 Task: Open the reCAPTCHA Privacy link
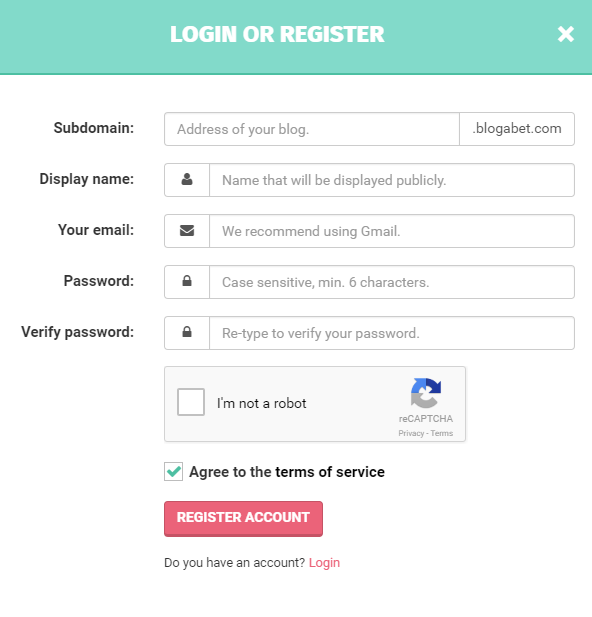(411, 433)
